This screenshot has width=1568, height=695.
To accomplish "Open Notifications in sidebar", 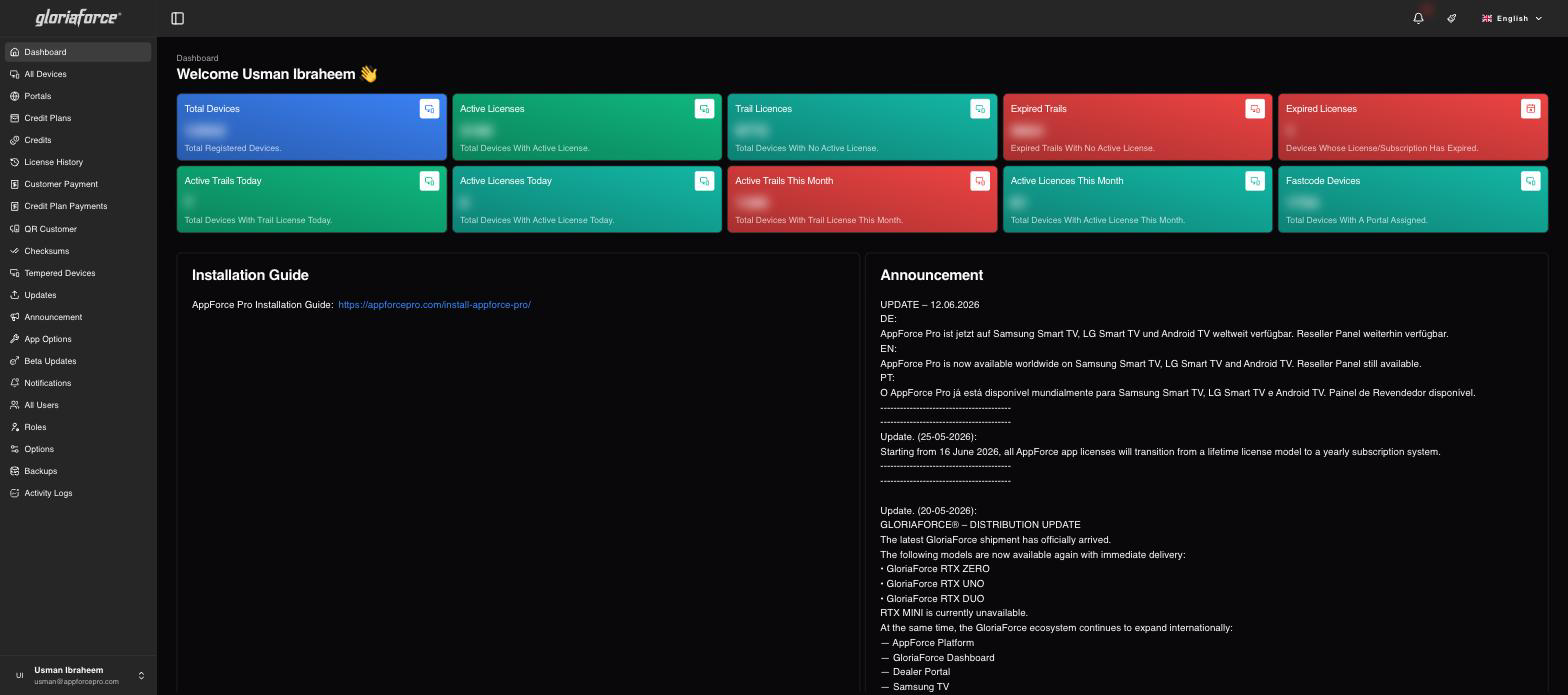I will coord(78,383).
